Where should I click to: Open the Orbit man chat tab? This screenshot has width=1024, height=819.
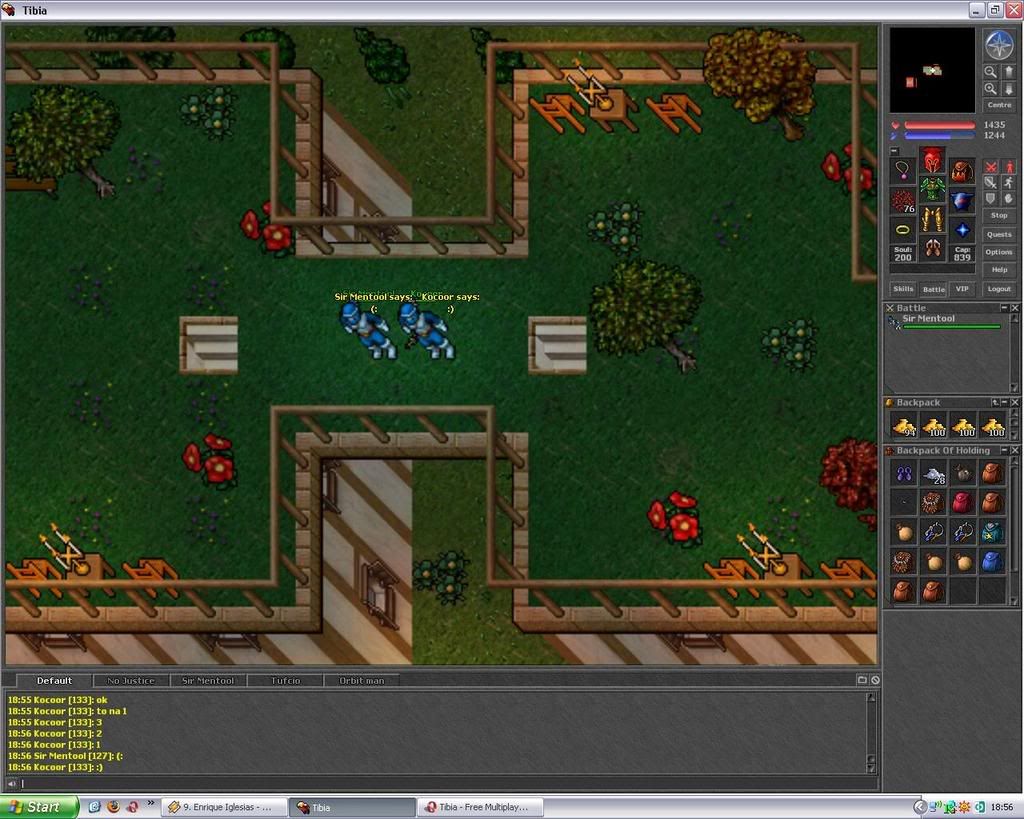pyautogui.click(x=362, y=681)
